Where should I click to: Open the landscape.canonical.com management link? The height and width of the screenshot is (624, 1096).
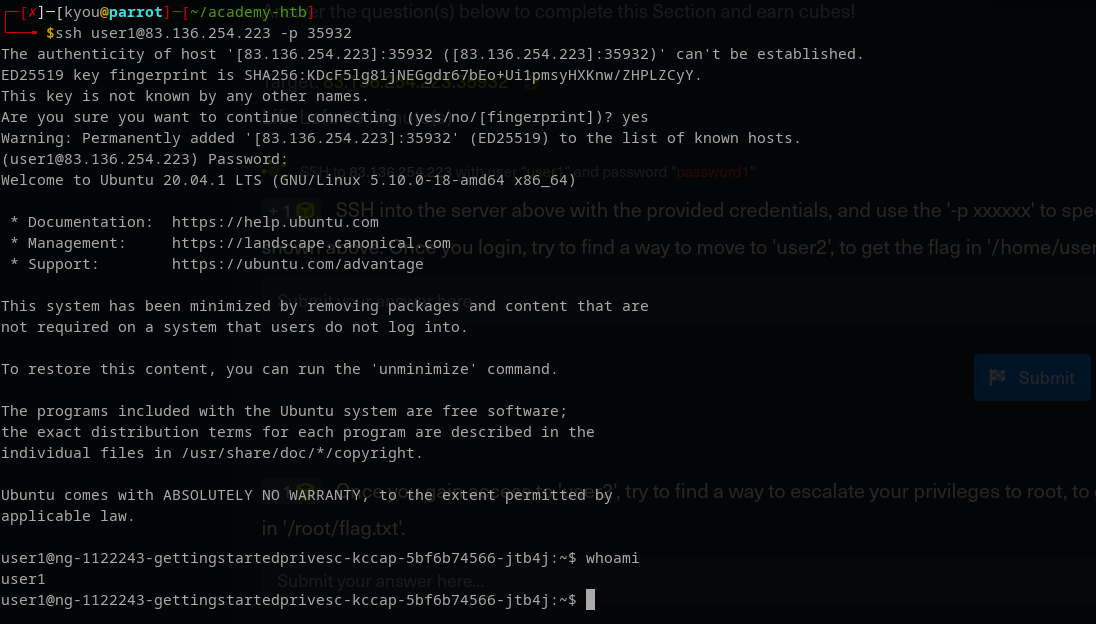311,243
